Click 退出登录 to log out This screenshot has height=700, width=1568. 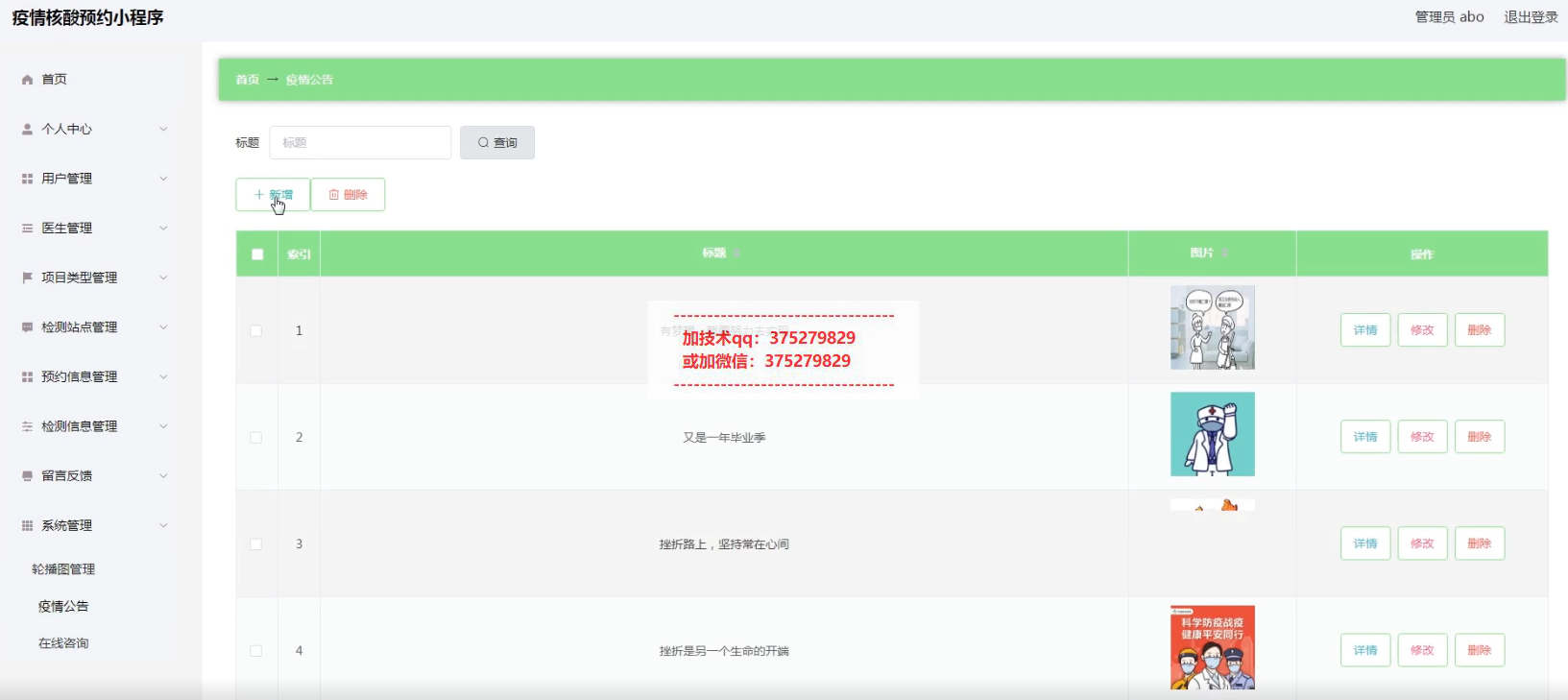pyautogui.click(x=1531, y=17)
